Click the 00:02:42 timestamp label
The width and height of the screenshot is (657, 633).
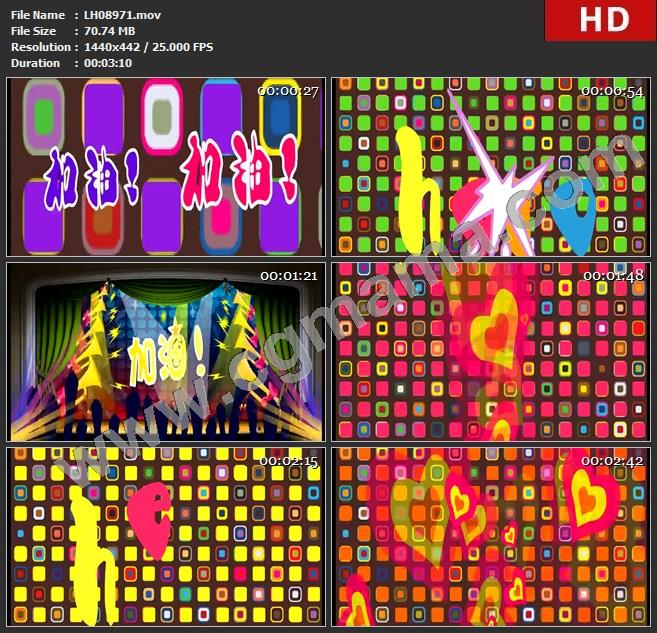pyautogui.click(x=612, y=460)
